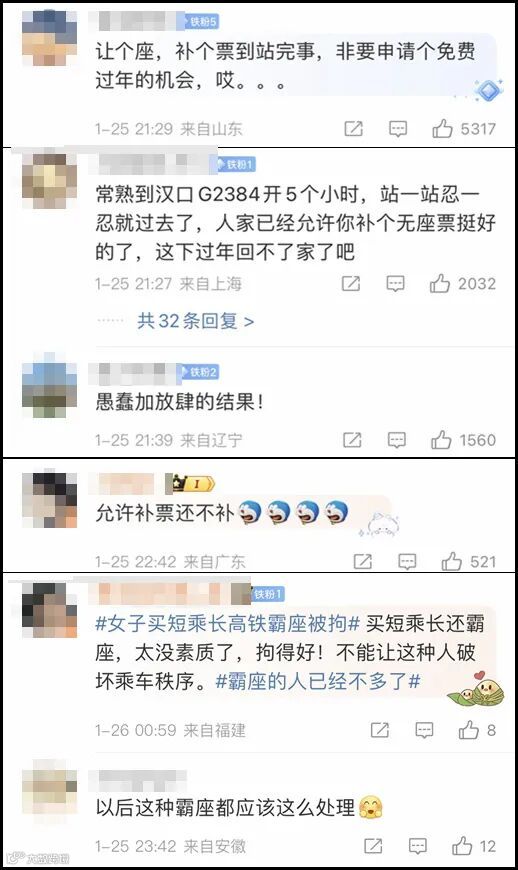The width and height of the screenshot is (518, 870).
Task: Click the 铁粉5 fan badge
Action: [x=199, y=22]
